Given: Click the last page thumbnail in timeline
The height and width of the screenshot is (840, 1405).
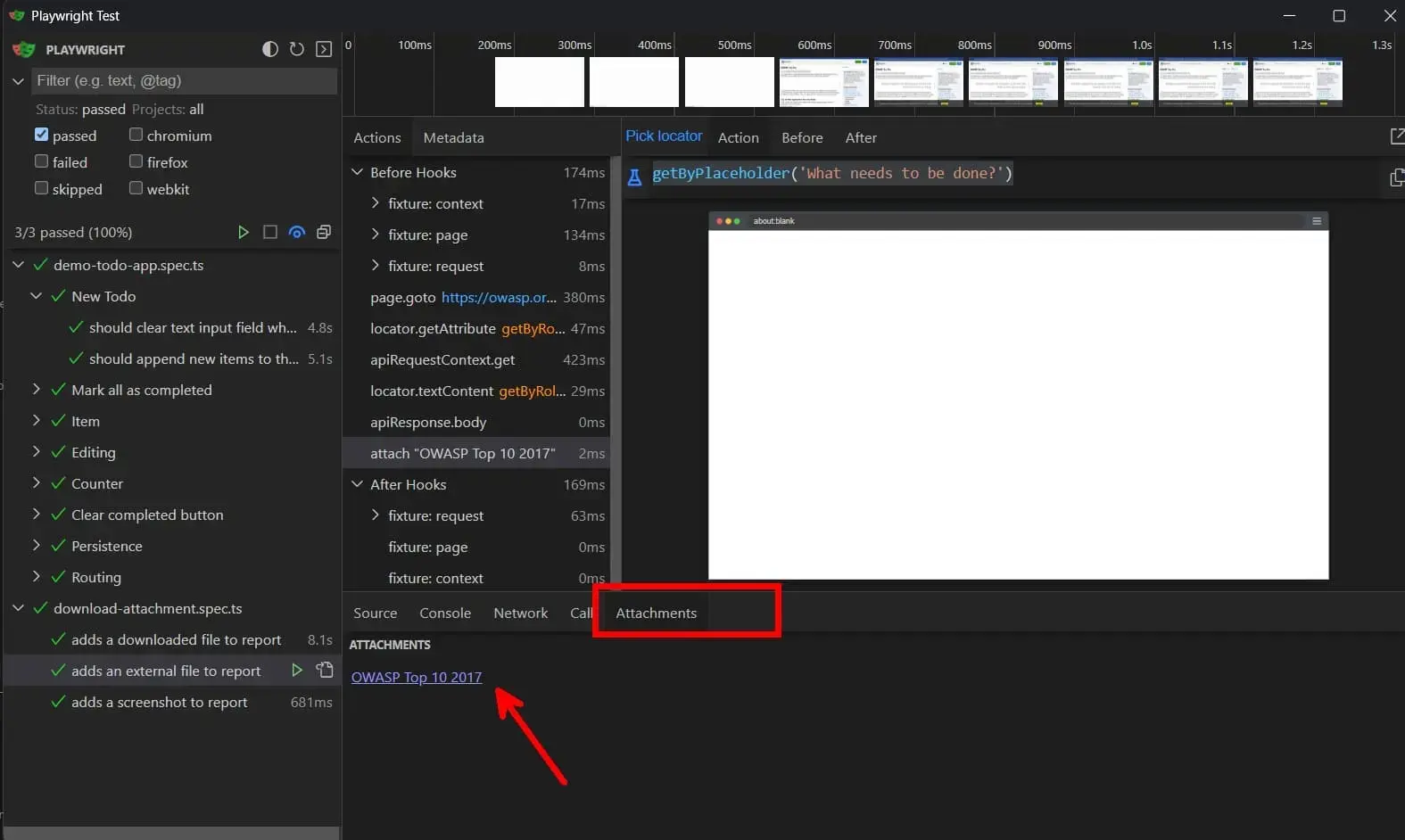Looking at the screenshot, I should (x=1298, y=82).
